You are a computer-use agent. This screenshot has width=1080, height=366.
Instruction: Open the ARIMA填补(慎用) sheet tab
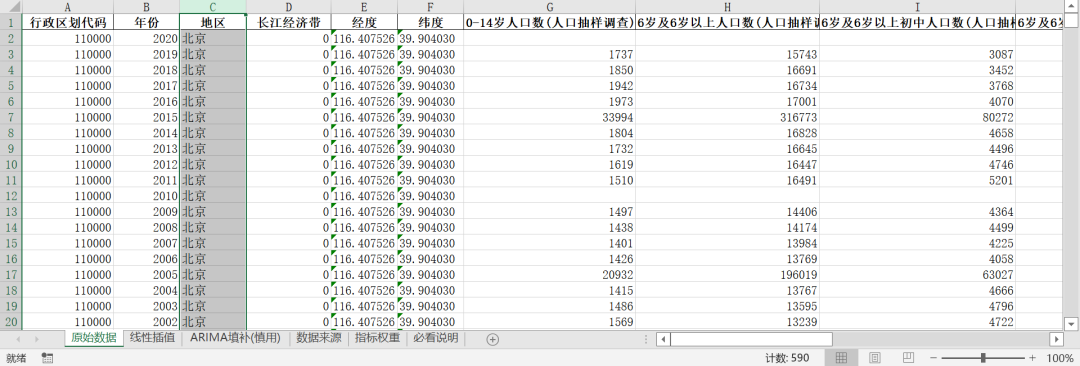(236, 338)
